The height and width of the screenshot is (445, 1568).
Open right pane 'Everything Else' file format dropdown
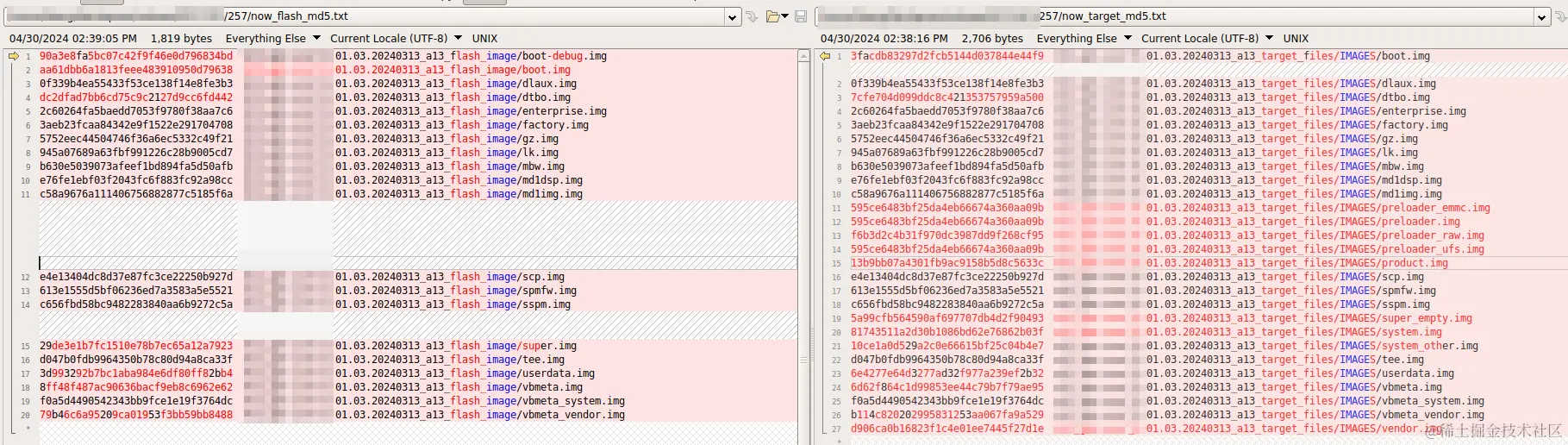point(1084,38)
